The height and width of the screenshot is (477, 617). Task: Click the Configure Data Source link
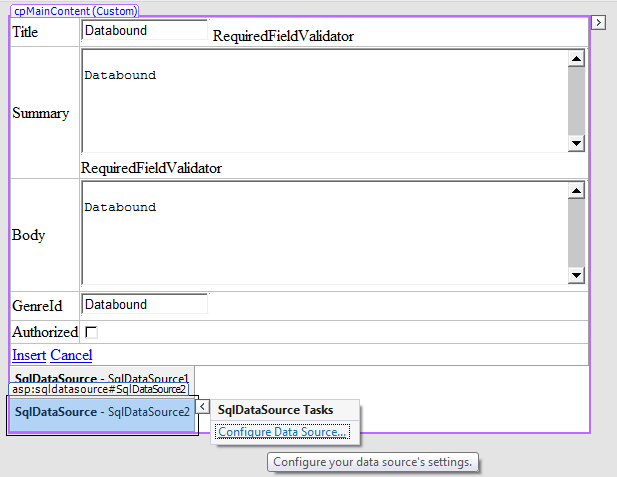(x=284, y=432)
